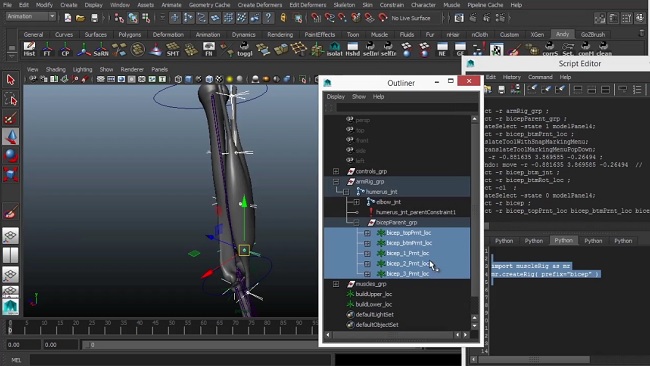Click the Hist shelf button
The image size is (650, 366).
pyautogui.click(x=29, y=49)
